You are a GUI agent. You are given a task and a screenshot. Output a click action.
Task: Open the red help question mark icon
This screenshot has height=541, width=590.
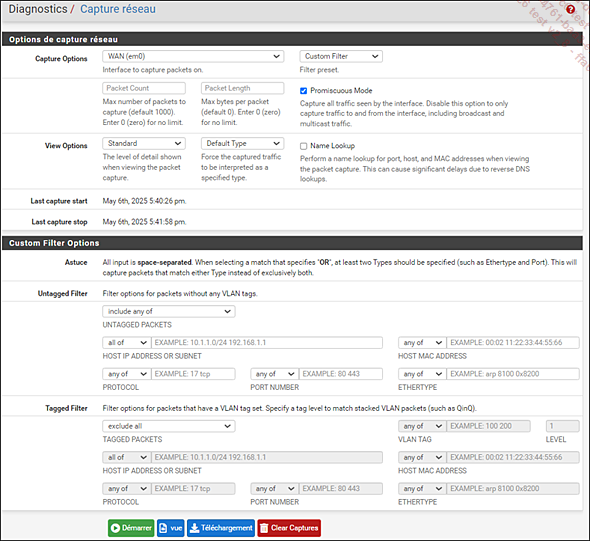click(x=570, y=9)
